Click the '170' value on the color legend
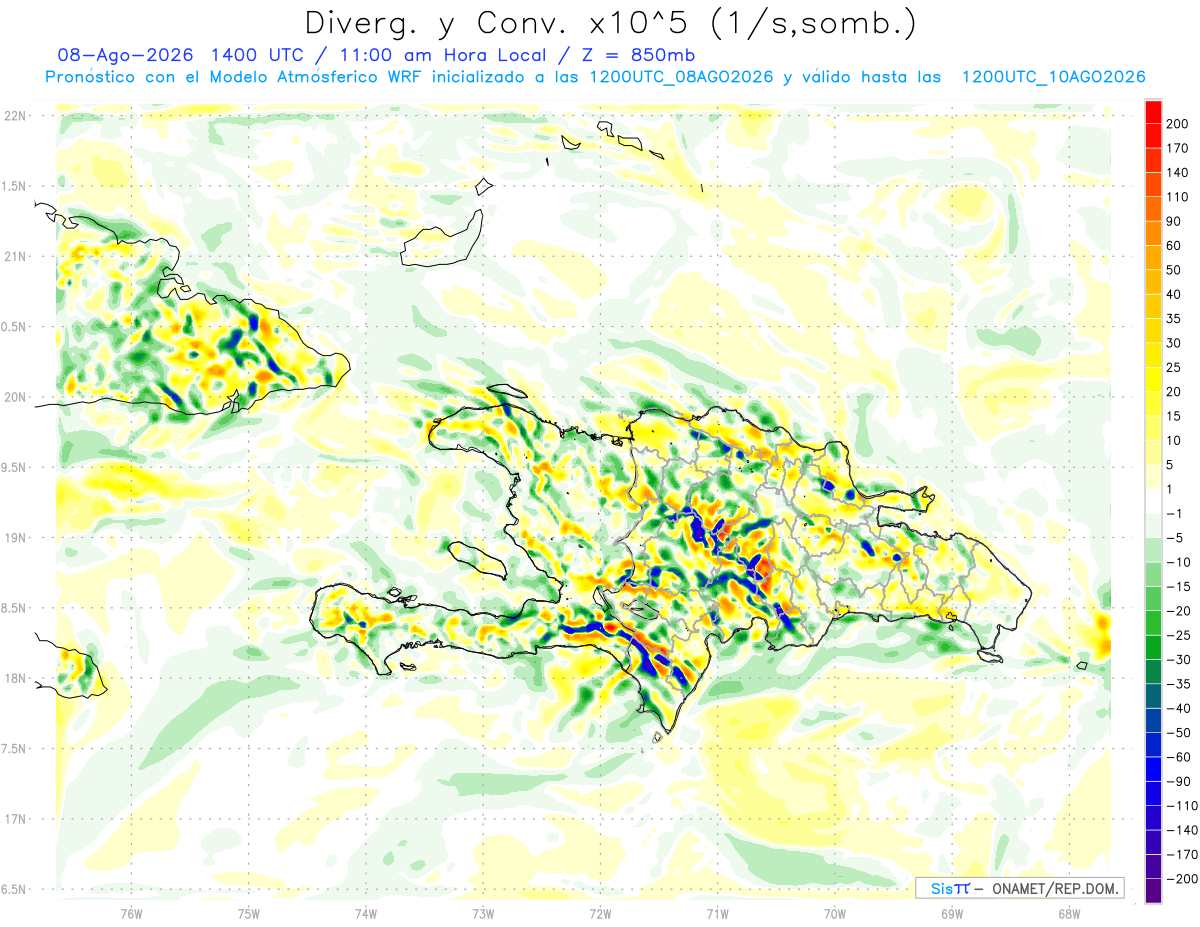The width and height of the screenshot is (1200, 927). pos(1177,148)
